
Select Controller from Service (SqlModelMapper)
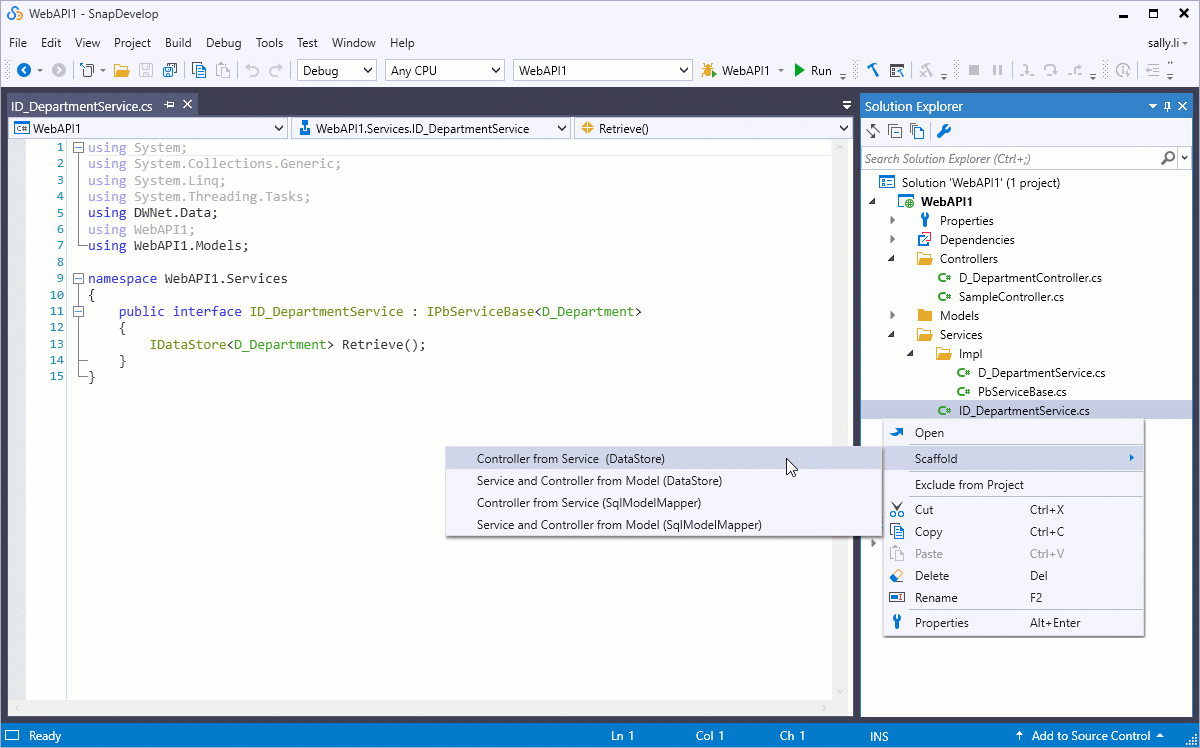(x=664, y=503)
